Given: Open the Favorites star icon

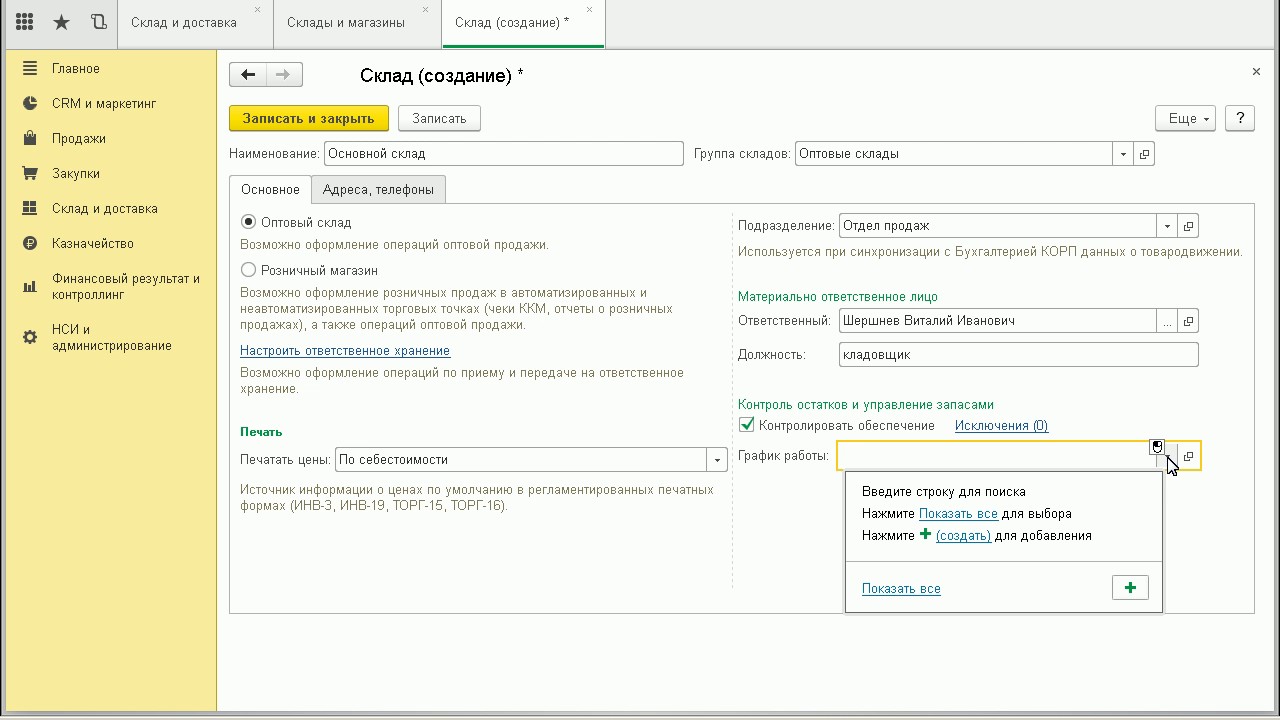Looking at the screenshot, I should 61,22.
